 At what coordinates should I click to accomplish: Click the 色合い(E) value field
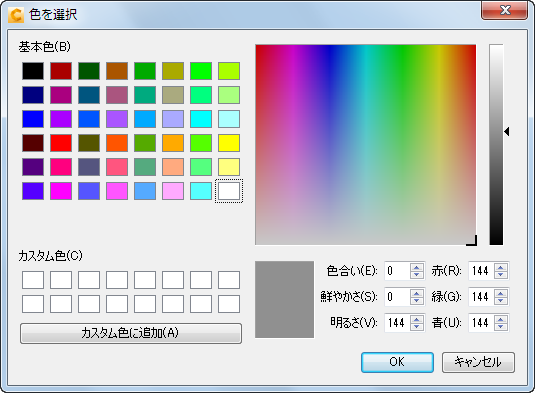click(x=397, y=271)
